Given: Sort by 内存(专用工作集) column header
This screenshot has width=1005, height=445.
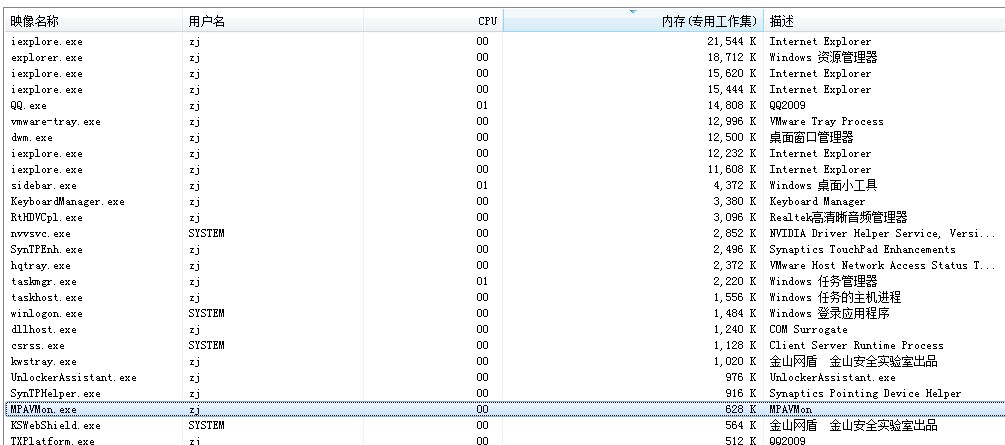Looking at the screenshot, I should tap(710, 20).
